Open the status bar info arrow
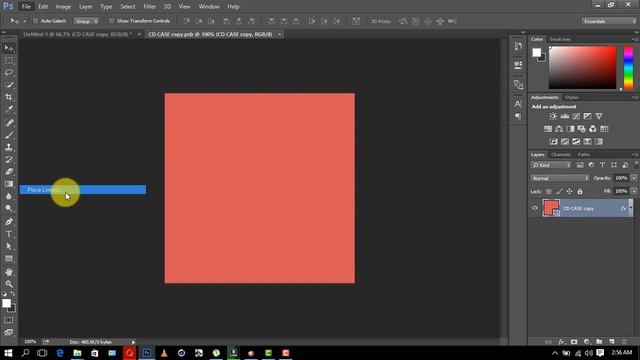The height and width of the screenshot is (360, 640). pyautogui.click(x=133, y=342)
